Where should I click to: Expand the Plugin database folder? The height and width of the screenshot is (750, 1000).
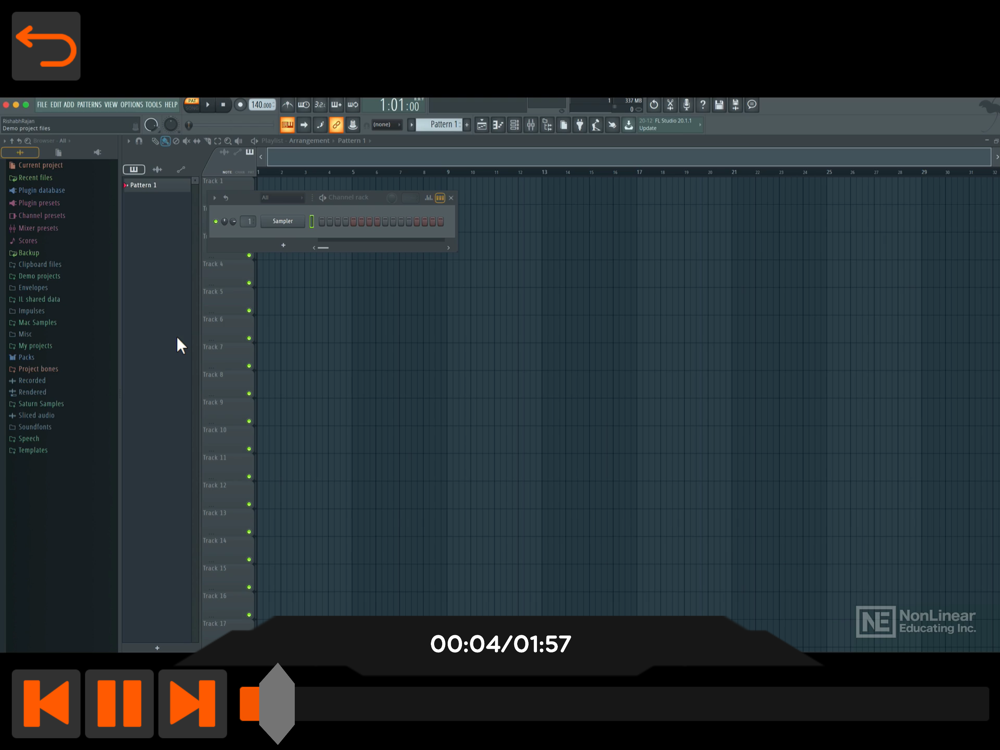tap(37, 190)
